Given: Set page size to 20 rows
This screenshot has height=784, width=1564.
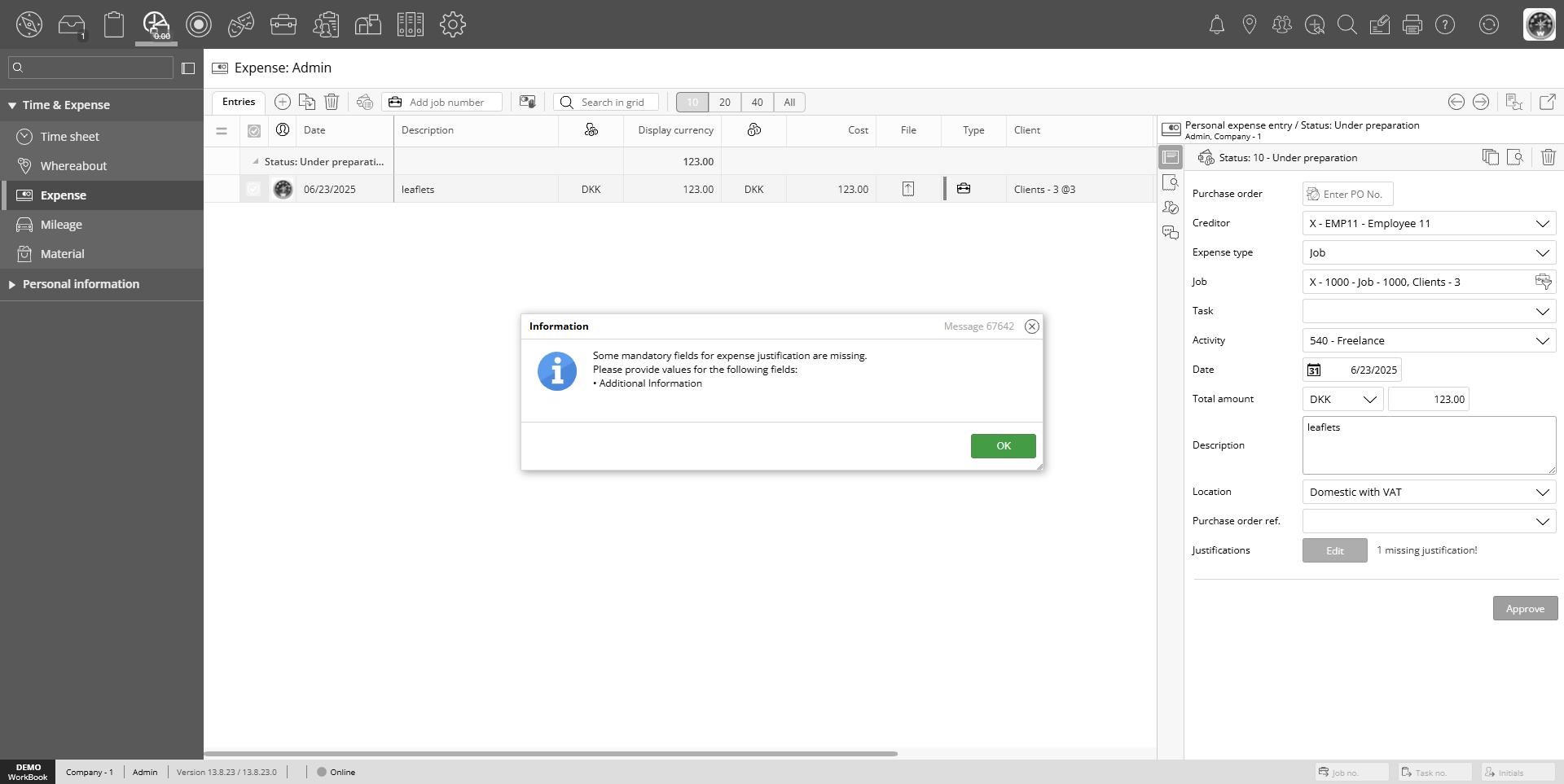Looking at the screenshot, I should [x=724, y=103].
